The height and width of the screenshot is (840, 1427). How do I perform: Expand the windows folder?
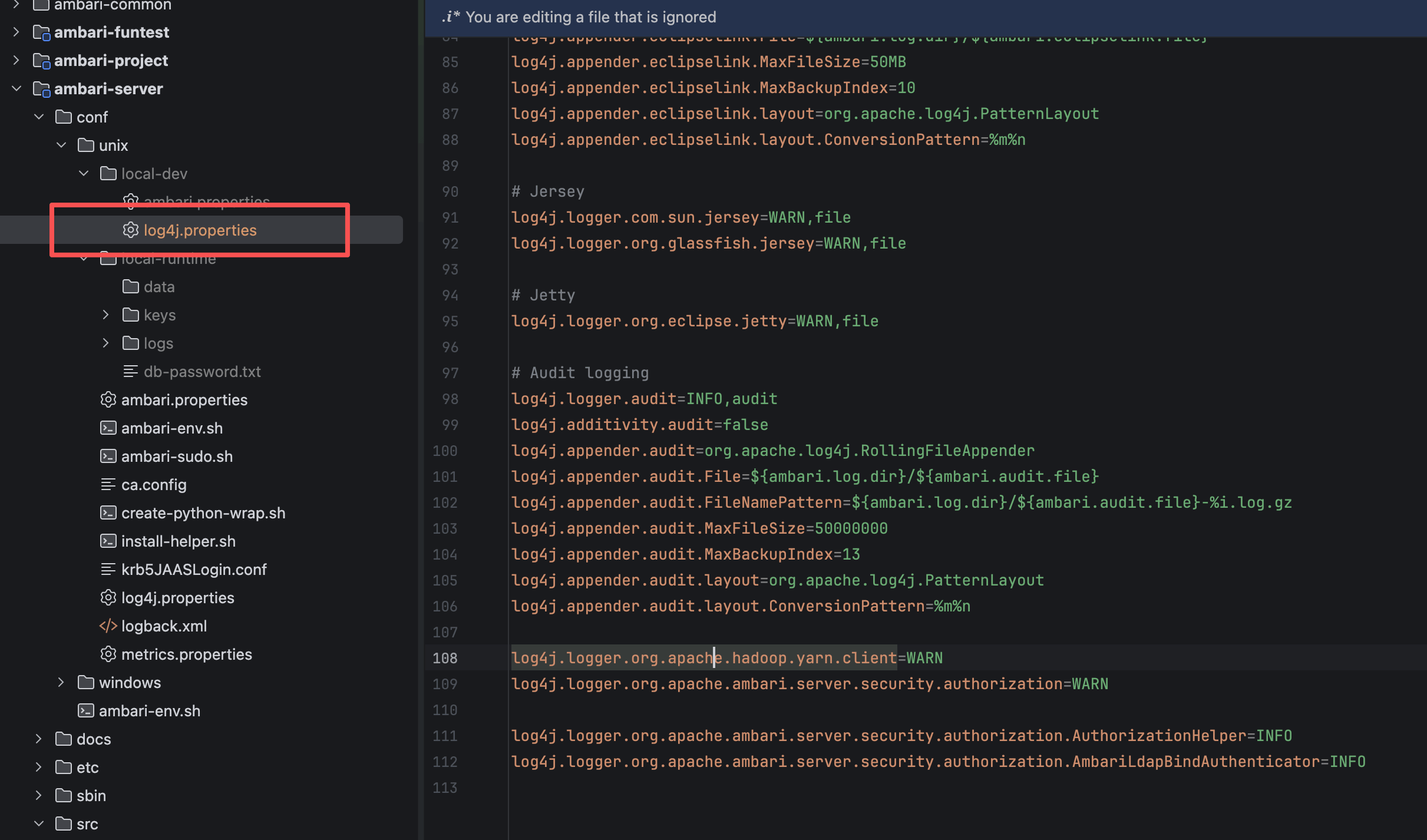click(61, 682)
